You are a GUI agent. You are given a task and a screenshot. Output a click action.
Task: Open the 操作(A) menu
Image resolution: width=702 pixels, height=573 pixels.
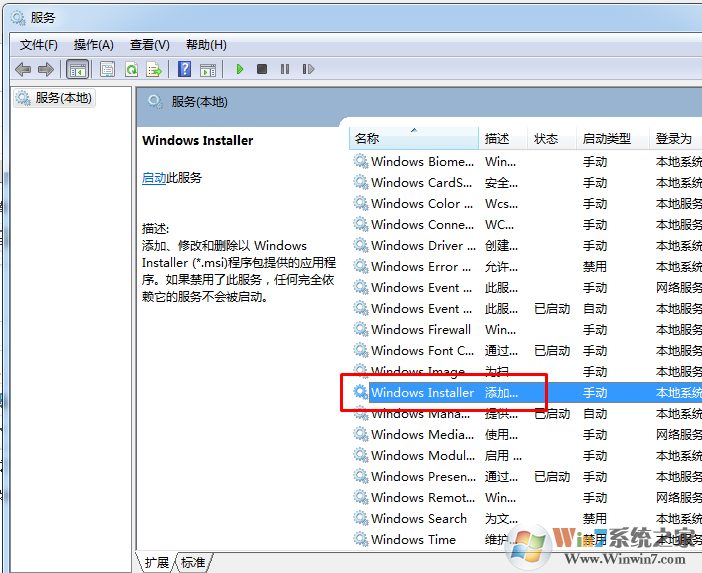[x=94, y=45]
